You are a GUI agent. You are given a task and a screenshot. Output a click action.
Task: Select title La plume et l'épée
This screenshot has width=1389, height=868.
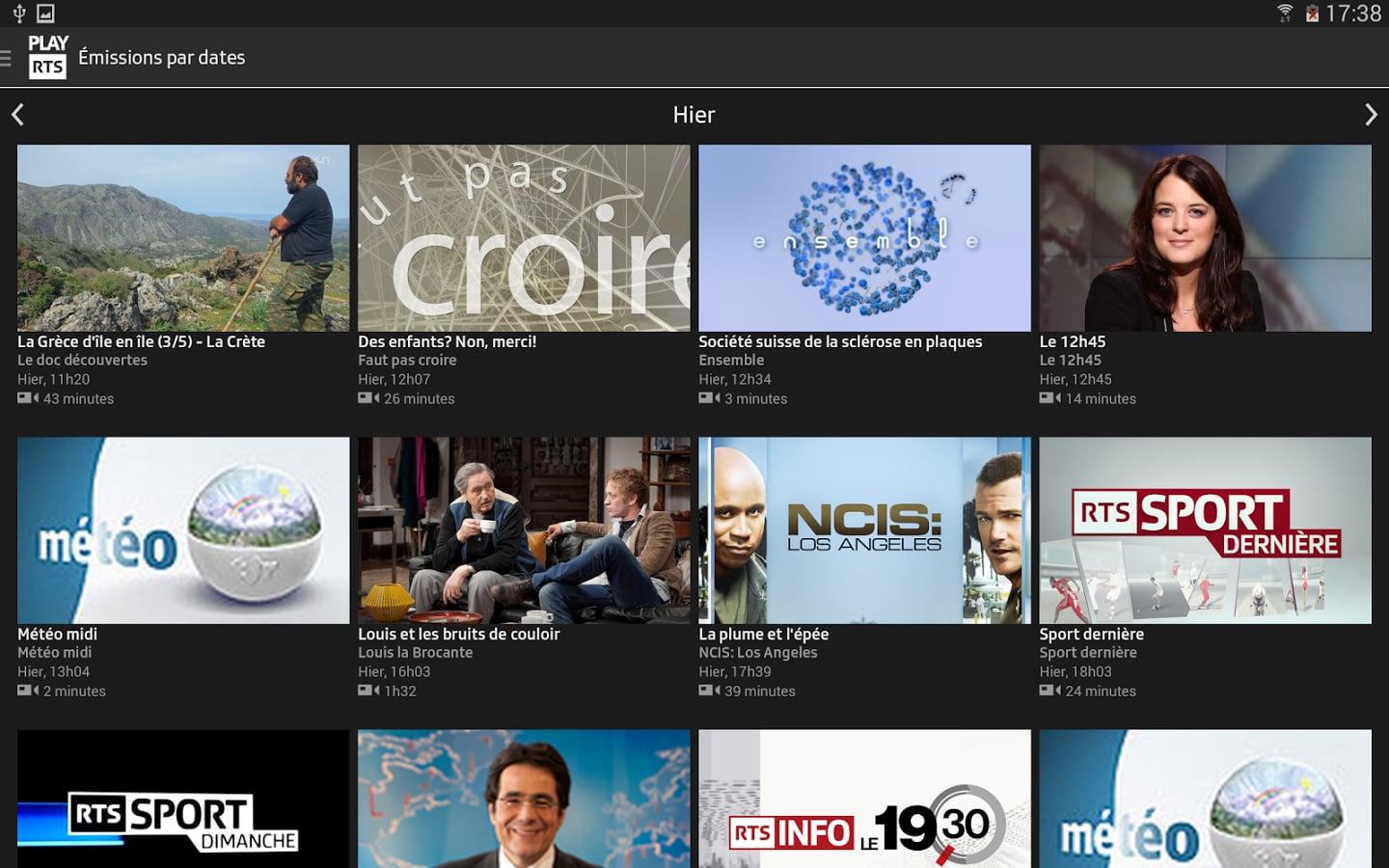click(x=763, y=634)
